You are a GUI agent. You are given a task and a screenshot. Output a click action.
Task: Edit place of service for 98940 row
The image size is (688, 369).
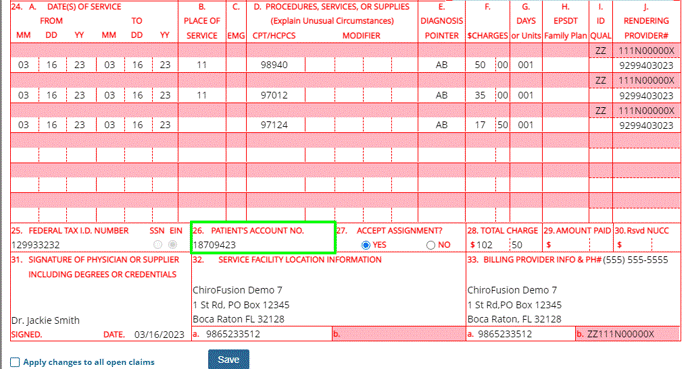pos(202,65)
